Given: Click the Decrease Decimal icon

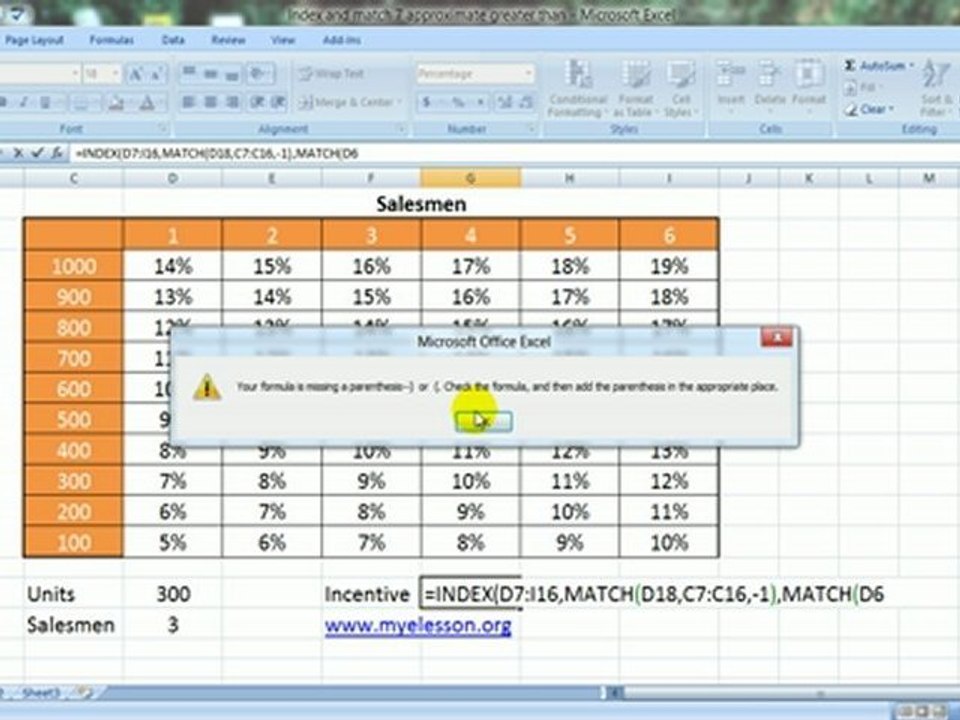Looking at the screenshot, I should [x=527, y=102].
